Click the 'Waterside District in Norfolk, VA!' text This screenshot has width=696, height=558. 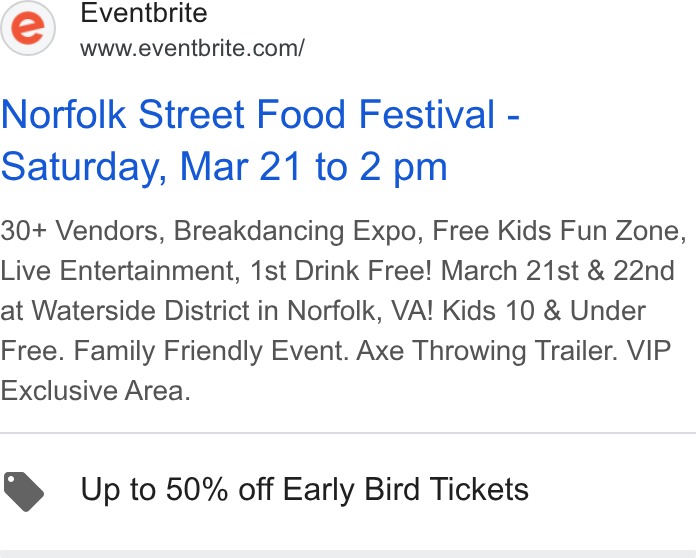(233, 310)
